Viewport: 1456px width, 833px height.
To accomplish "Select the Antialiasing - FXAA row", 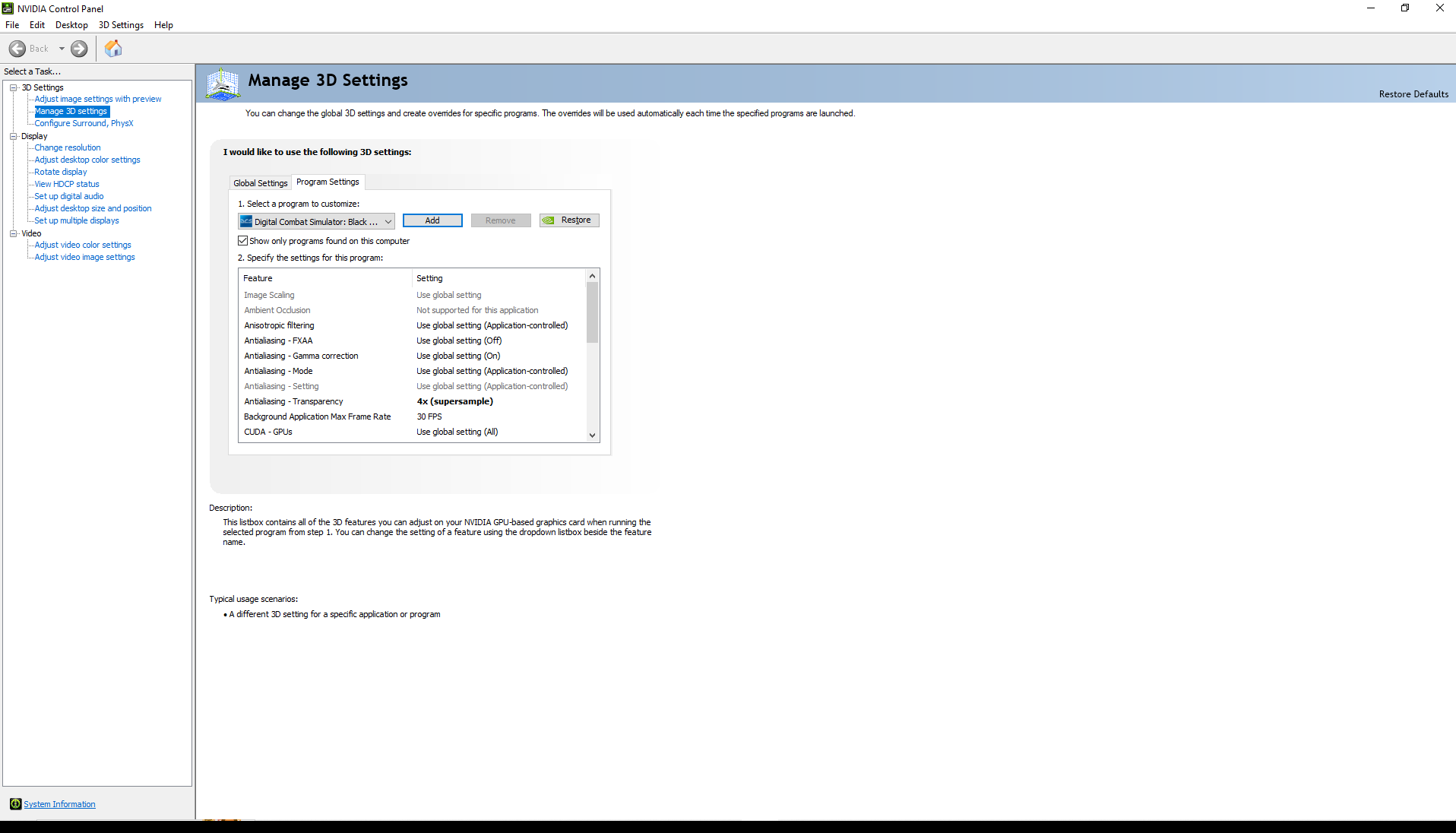I will (x=413, y=340).
